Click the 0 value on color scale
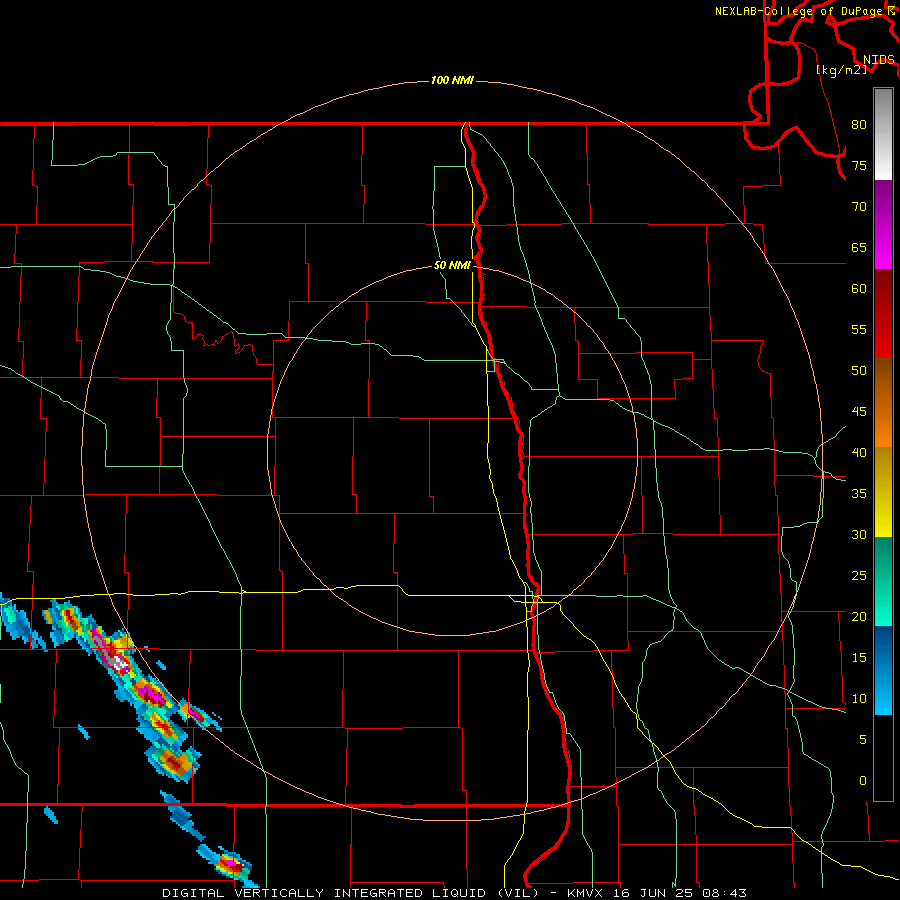Image resolution: width=900 pixels, height=900 pixels. coord(863,781)
